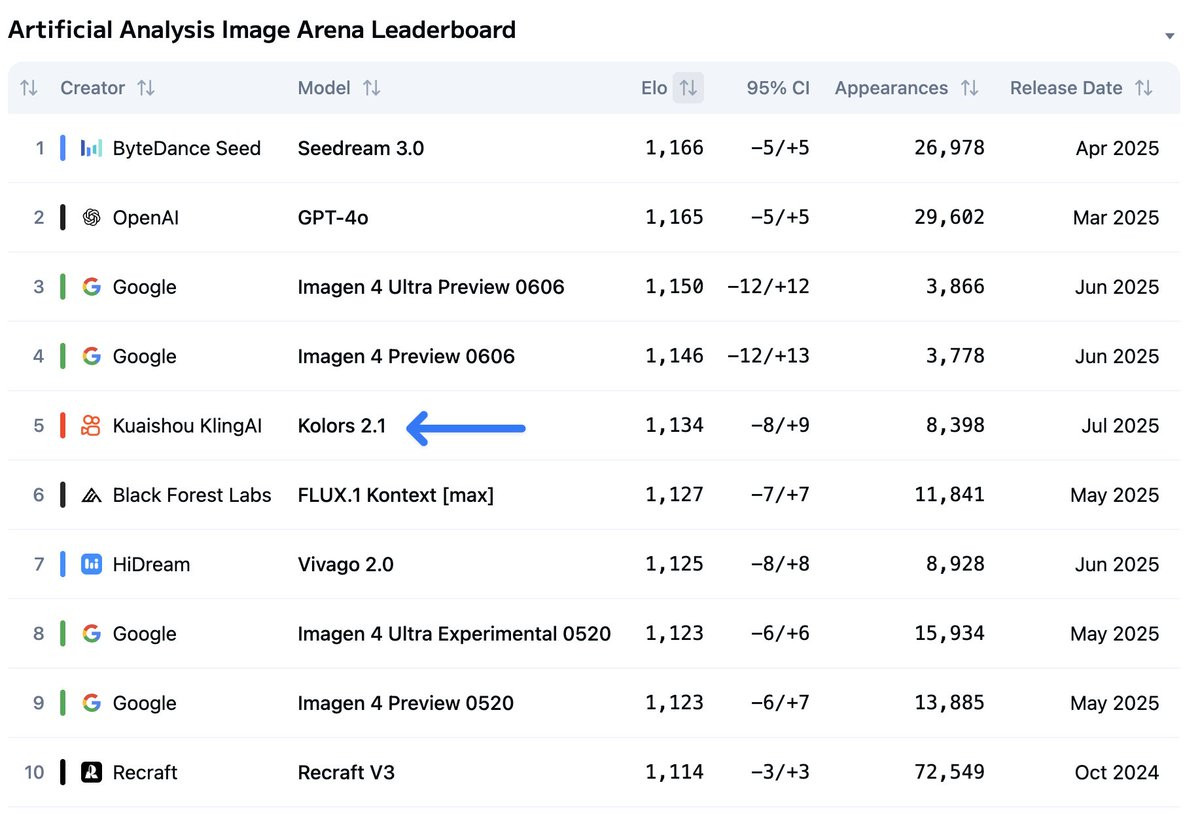The image size is (1200, 814).
Task: Open the Recraft V3 model entry
Action: [x=346, y=772]
